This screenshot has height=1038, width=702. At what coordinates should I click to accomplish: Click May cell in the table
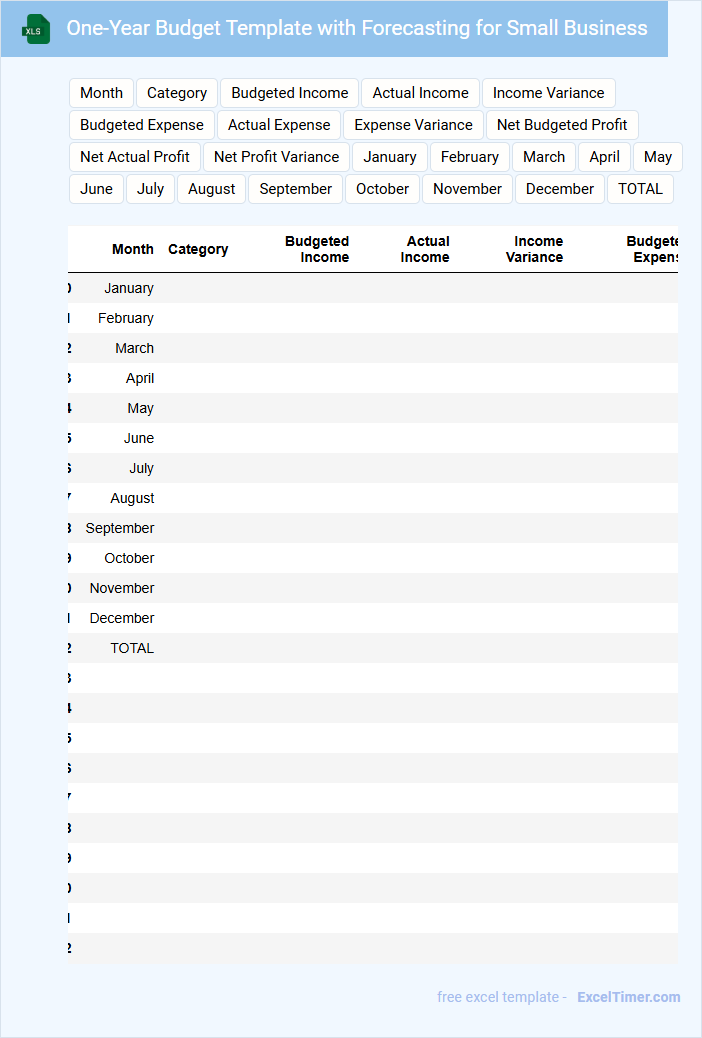140,408
